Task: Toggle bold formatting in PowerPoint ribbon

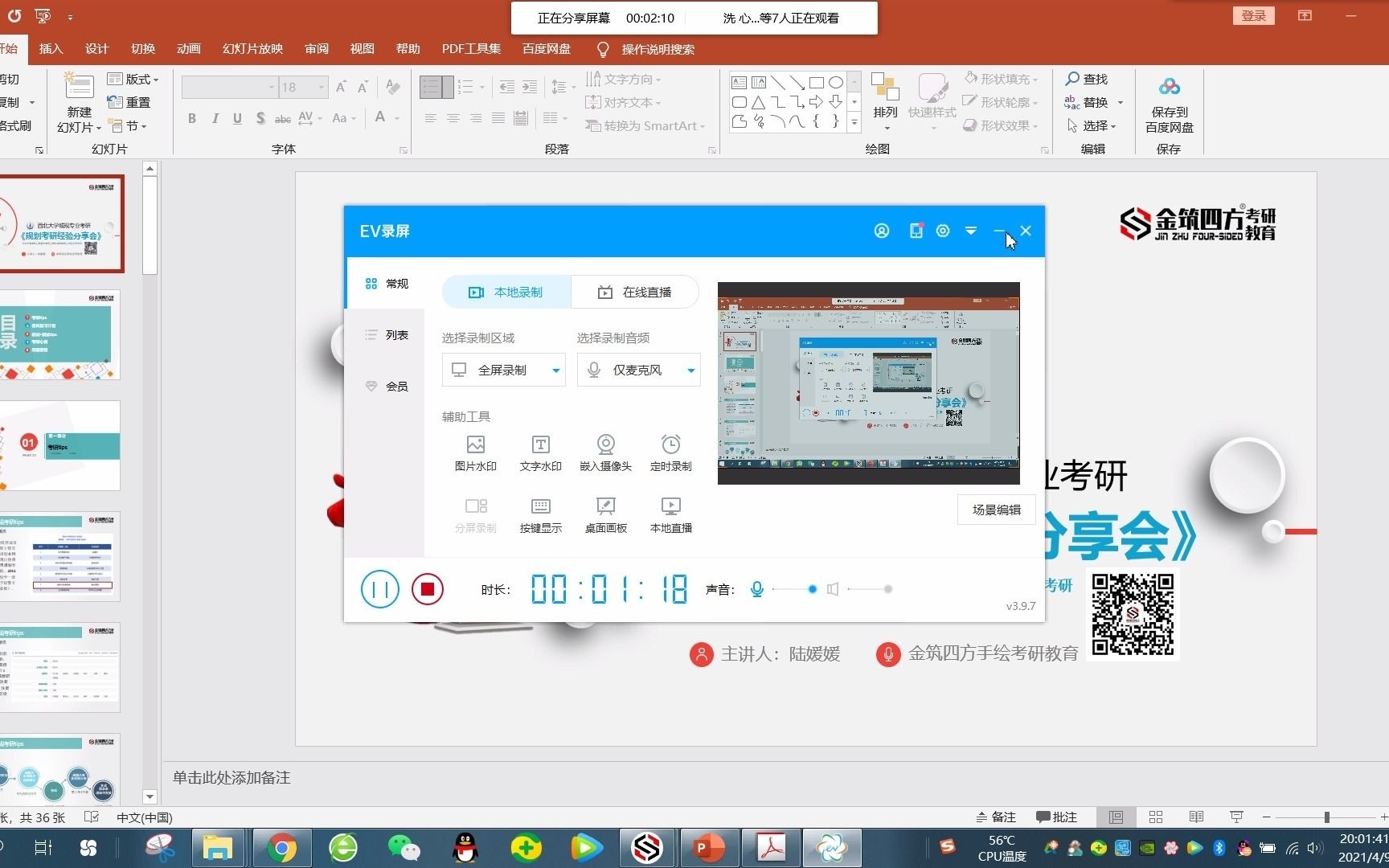Action: click(x=192, y=118)
